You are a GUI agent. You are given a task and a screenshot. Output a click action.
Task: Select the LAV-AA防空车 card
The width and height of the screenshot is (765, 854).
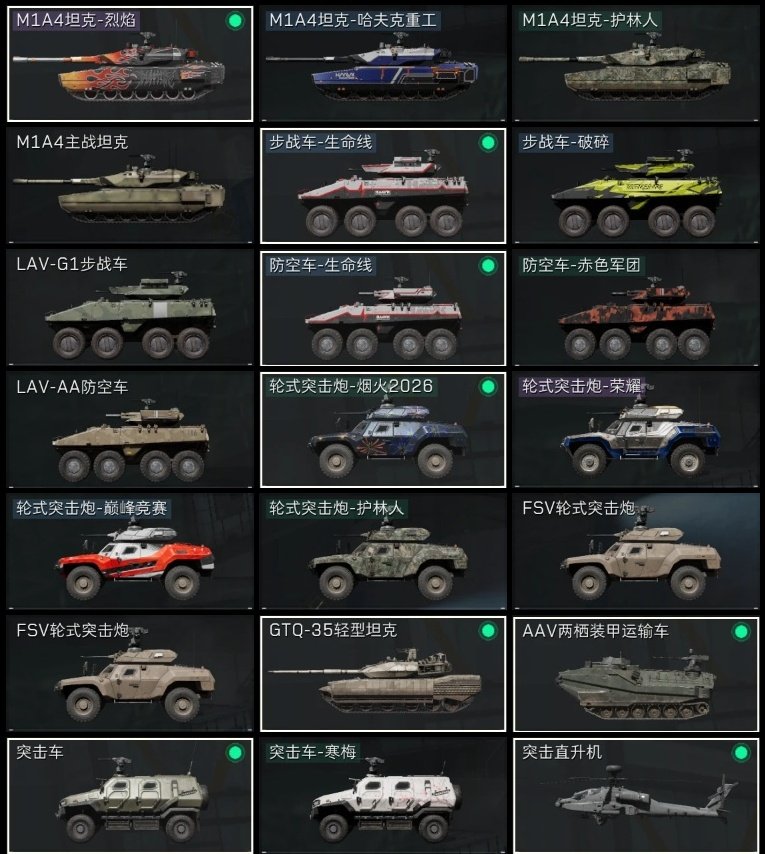tap(130, 430)
